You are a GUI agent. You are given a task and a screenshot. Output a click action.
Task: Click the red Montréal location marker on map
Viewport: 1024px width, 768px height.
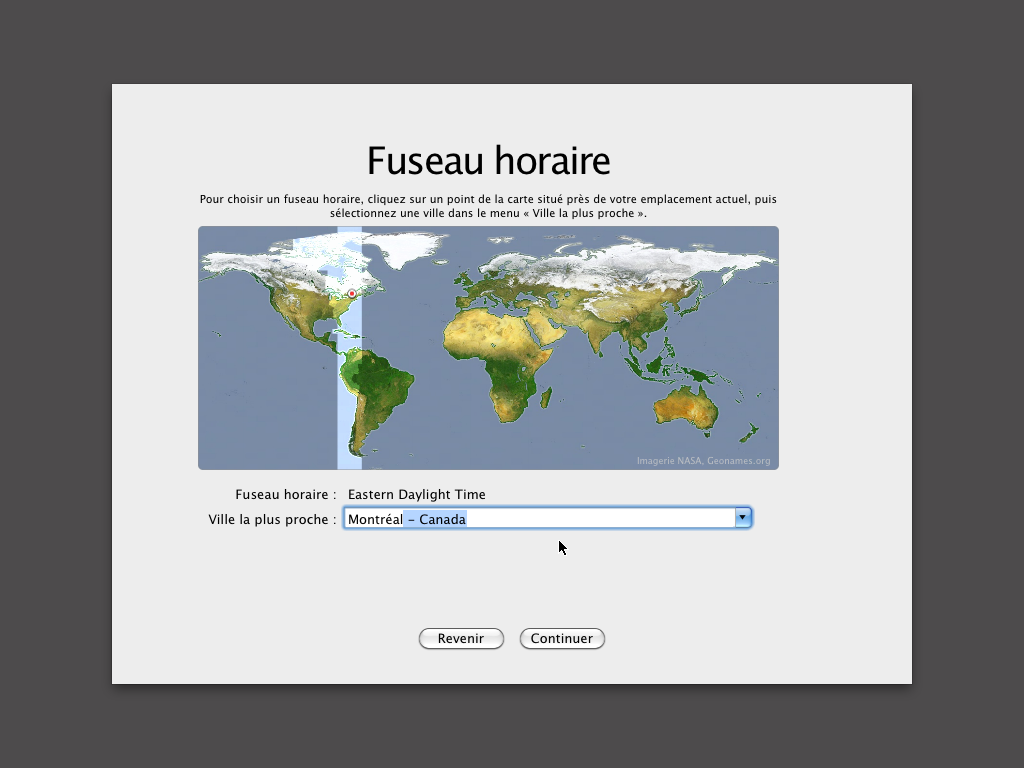click(x=352, y=294)
